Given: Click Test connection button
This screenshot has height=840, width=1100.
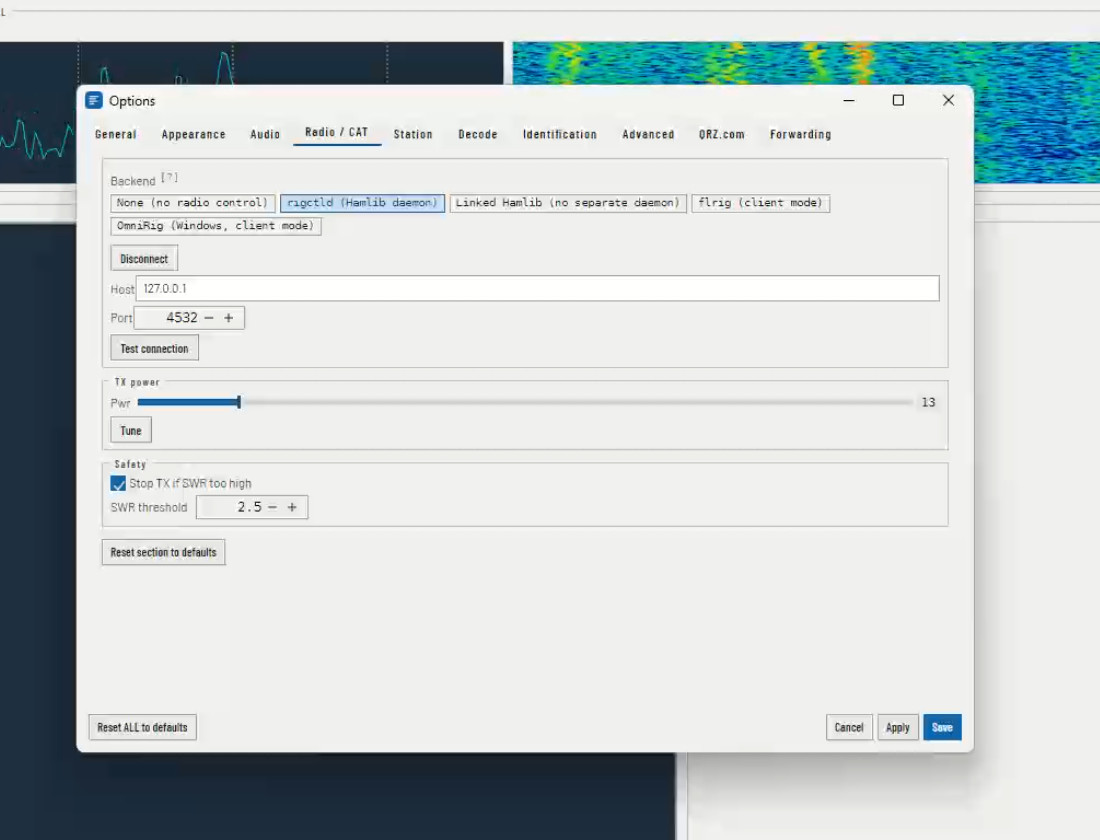Looking at the screenshot, I should [x=154, y=348].
